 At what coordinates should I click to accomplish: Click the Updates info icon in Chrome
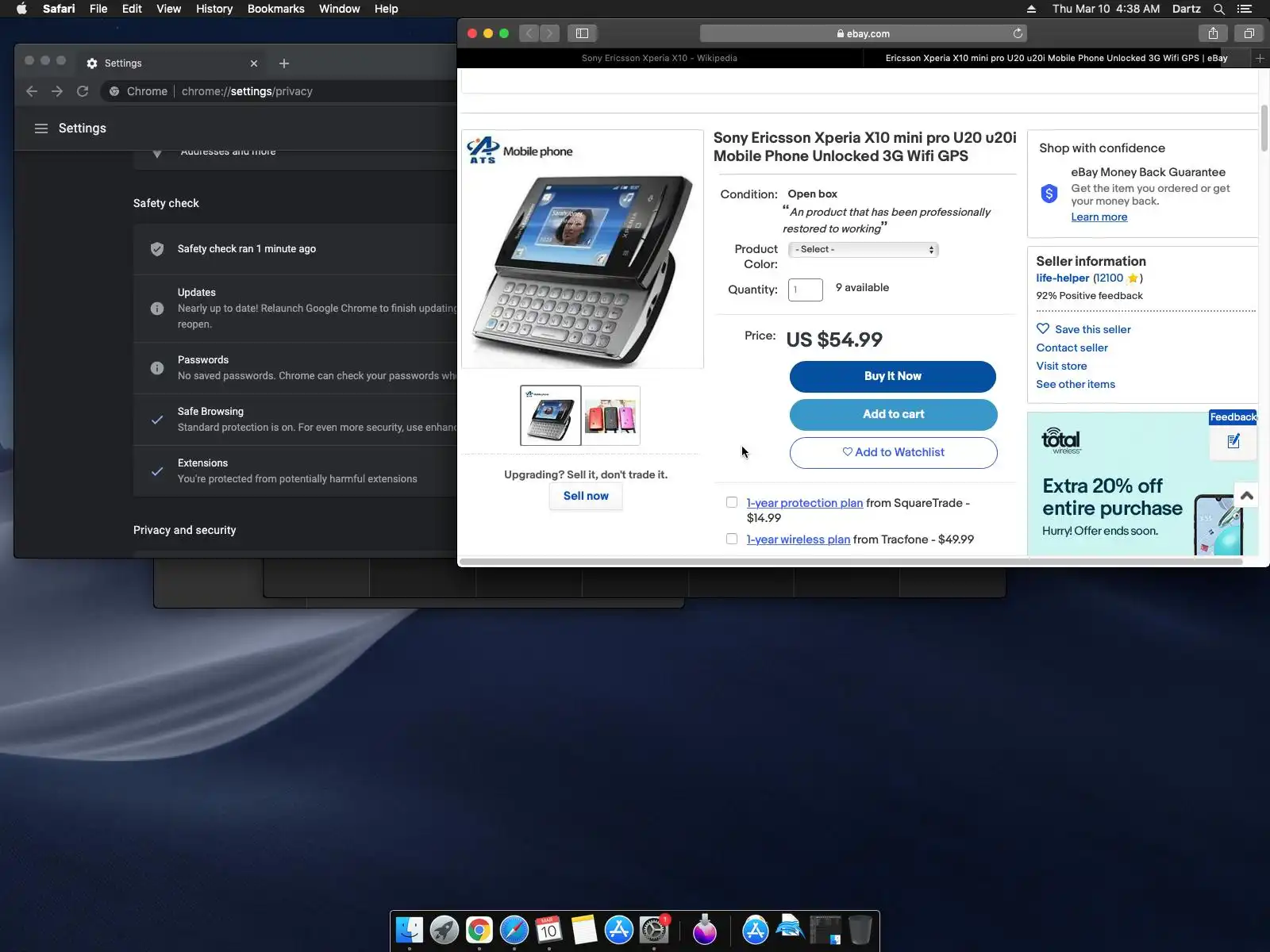coord(157,309)
